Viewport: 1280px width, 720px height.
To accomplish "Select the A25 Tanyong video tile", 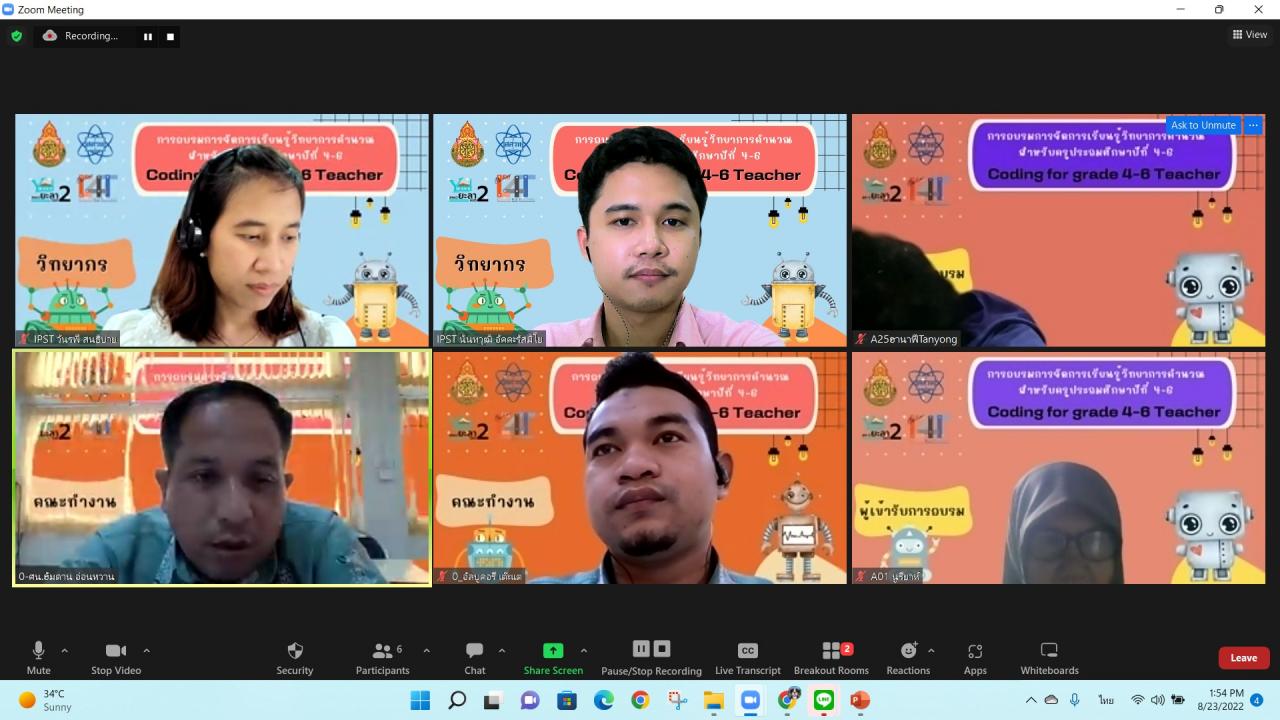I will 1058,230.
